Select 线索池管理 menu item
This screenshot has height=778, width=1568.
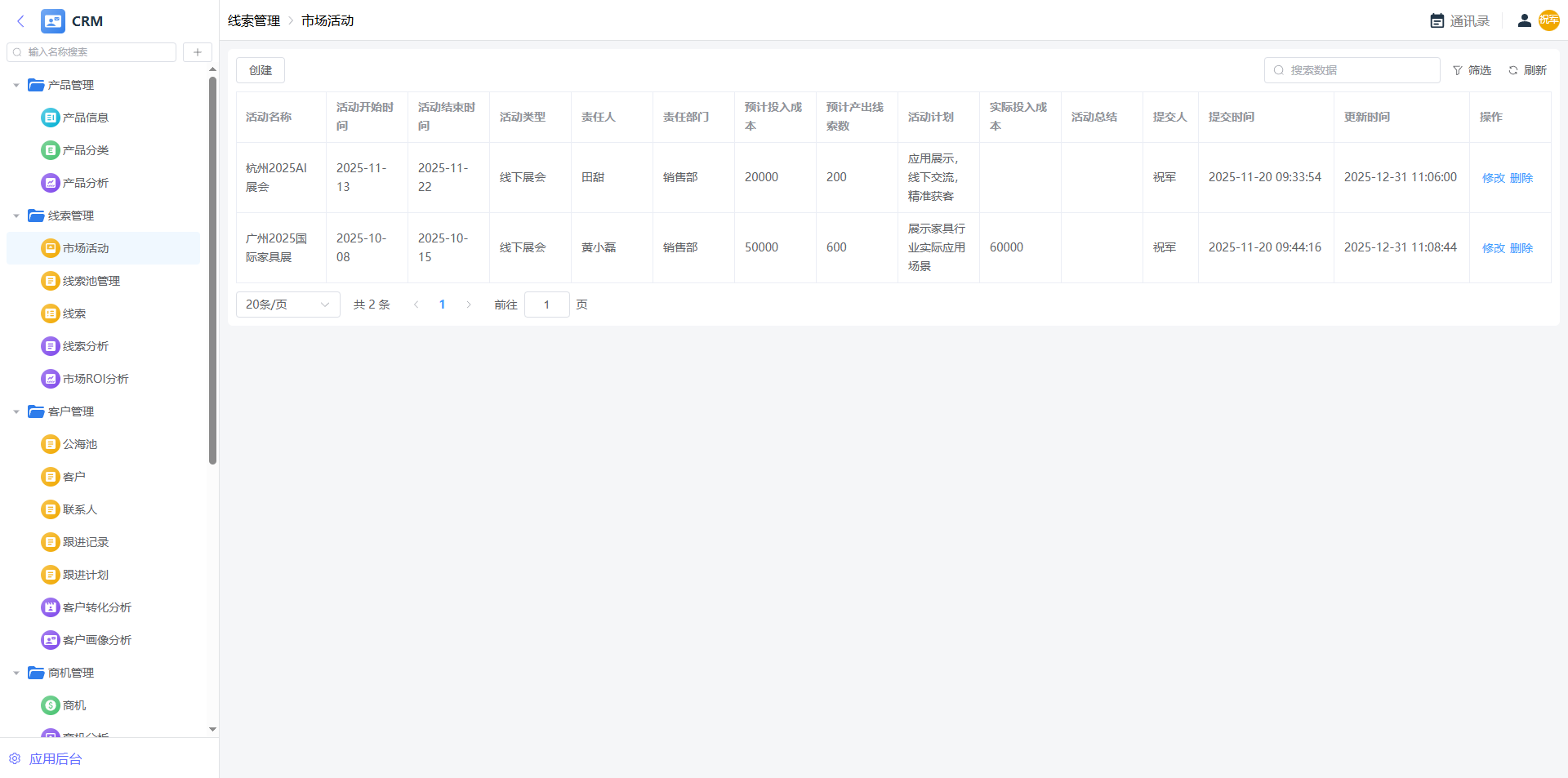[91, 281]
